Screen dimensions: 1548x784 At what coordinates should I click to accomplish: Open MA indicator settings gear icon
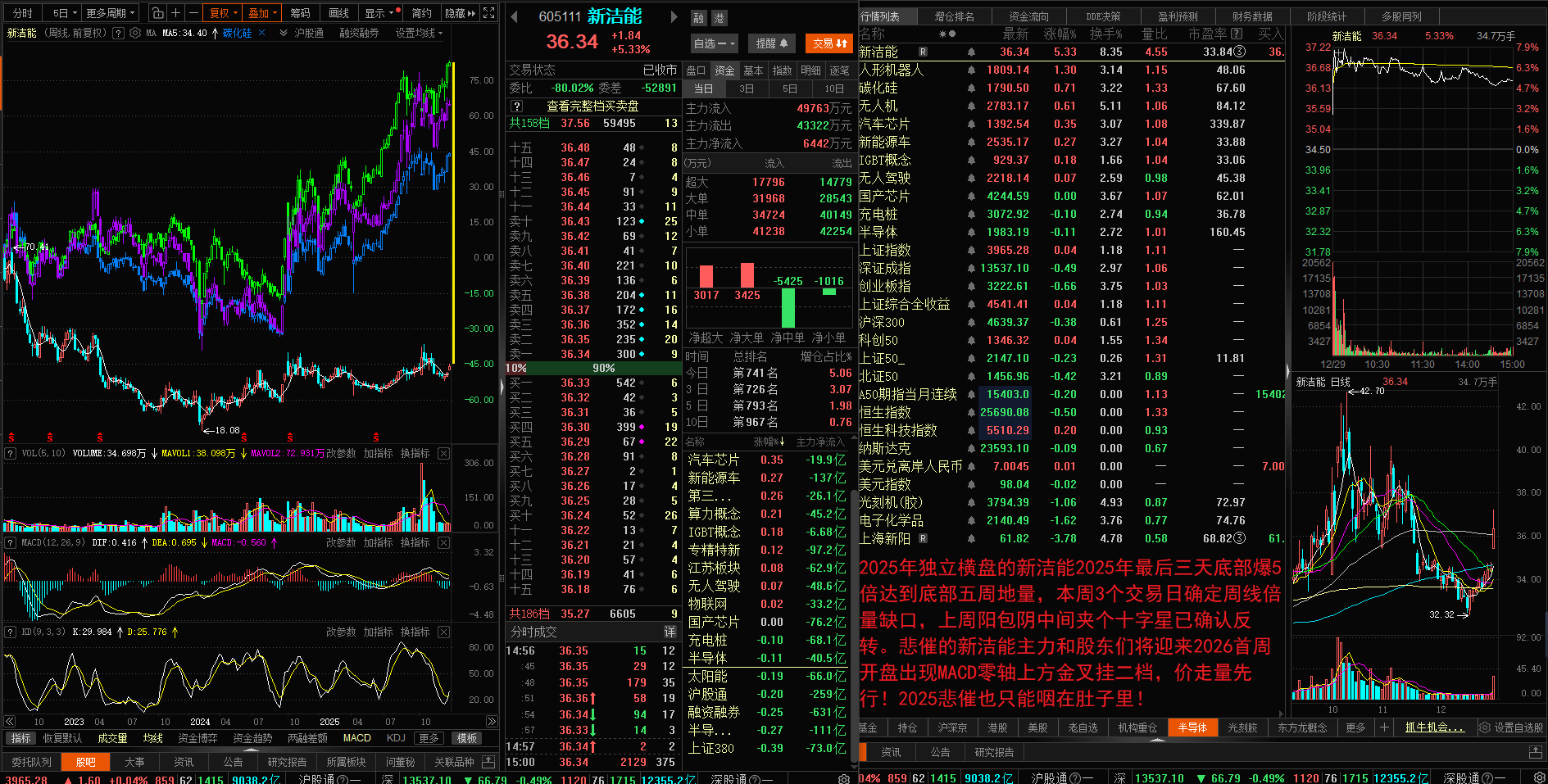(135, 33)
